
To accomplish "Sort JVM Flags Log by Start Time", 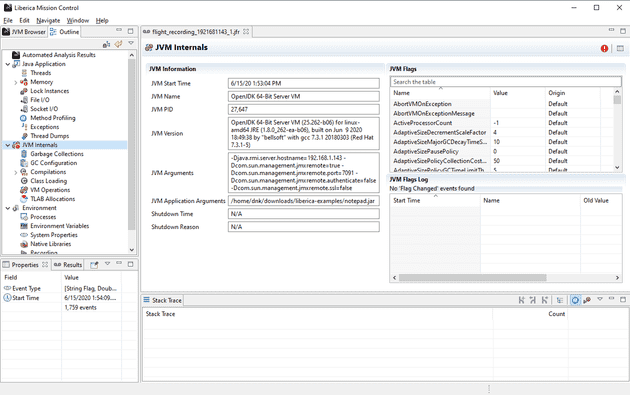I will pos(435,201).
